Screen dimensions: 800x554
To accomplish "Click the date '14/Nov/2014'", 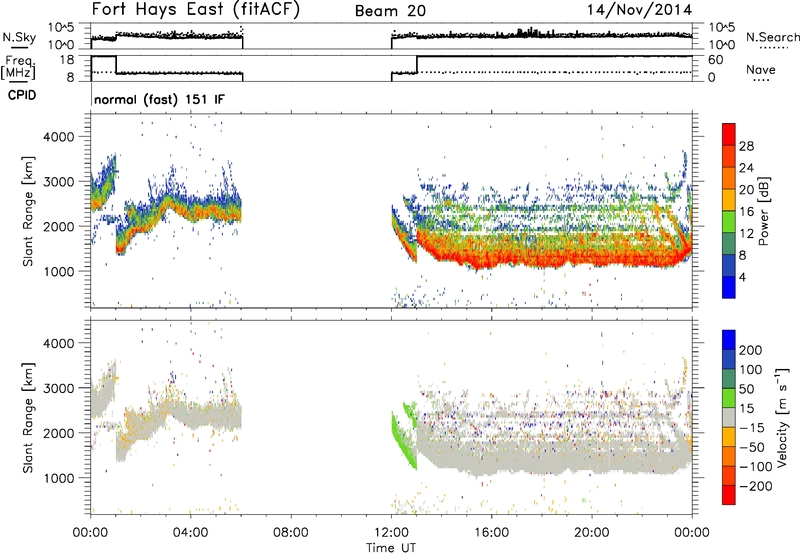I will tap(639, 10).
